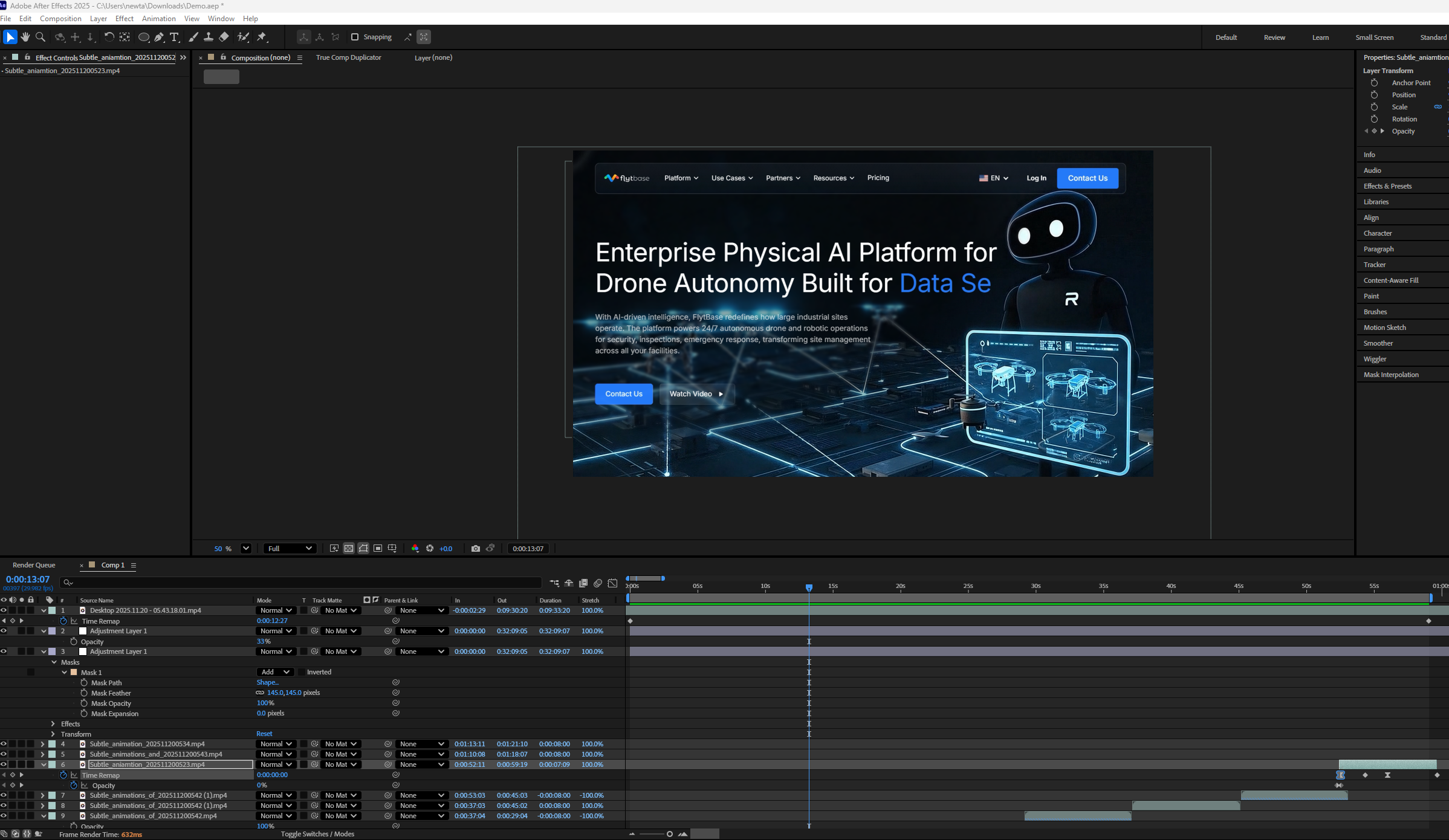Select the Puppet Pin tool
The width and height of the screenshot is (1449, 840).
pyautogui.click(x=262, y=37)
